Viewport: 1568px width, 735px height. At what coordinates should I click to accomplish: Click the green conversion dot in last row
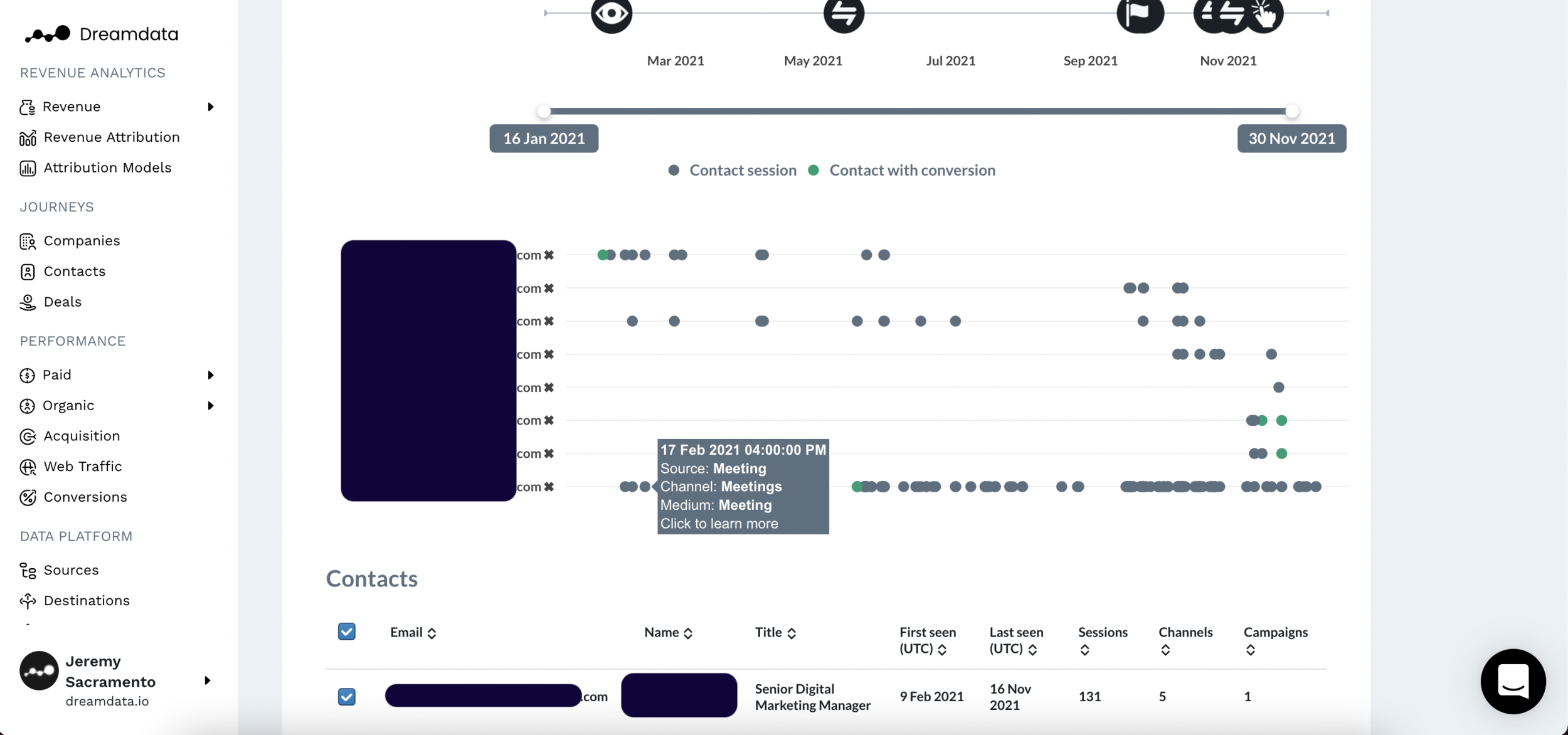point(857,487)
